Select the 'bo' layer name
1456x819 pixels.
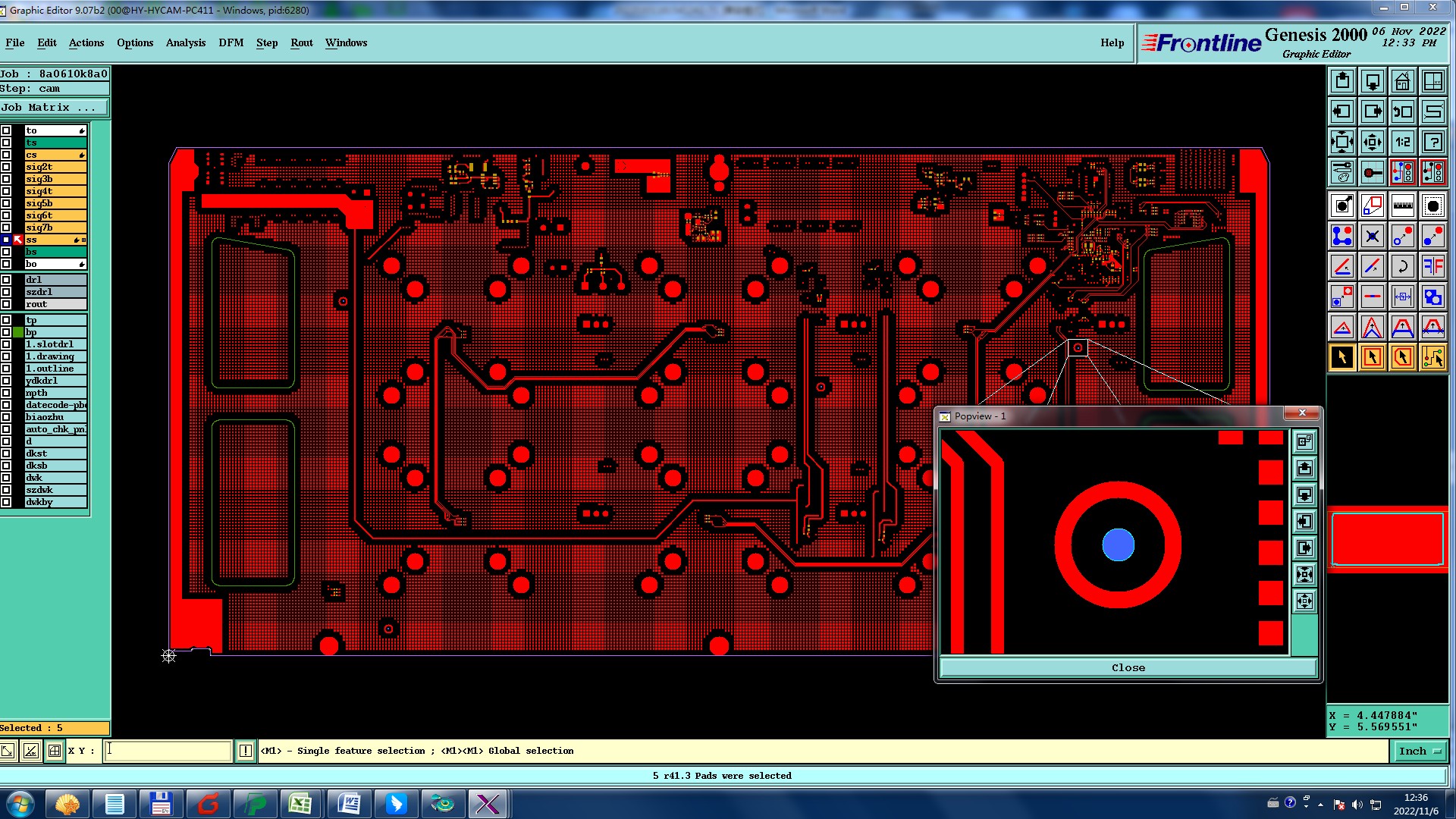pos(55,264)
